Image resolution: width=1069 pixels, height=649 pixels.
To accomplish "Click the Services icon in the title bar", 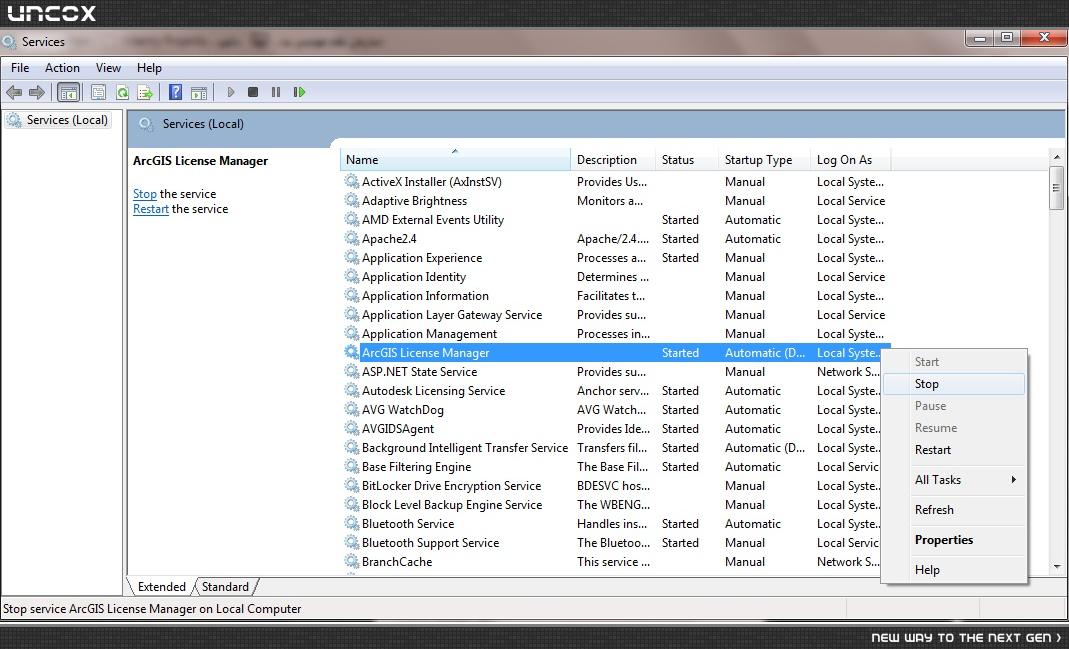I will 10,42.
